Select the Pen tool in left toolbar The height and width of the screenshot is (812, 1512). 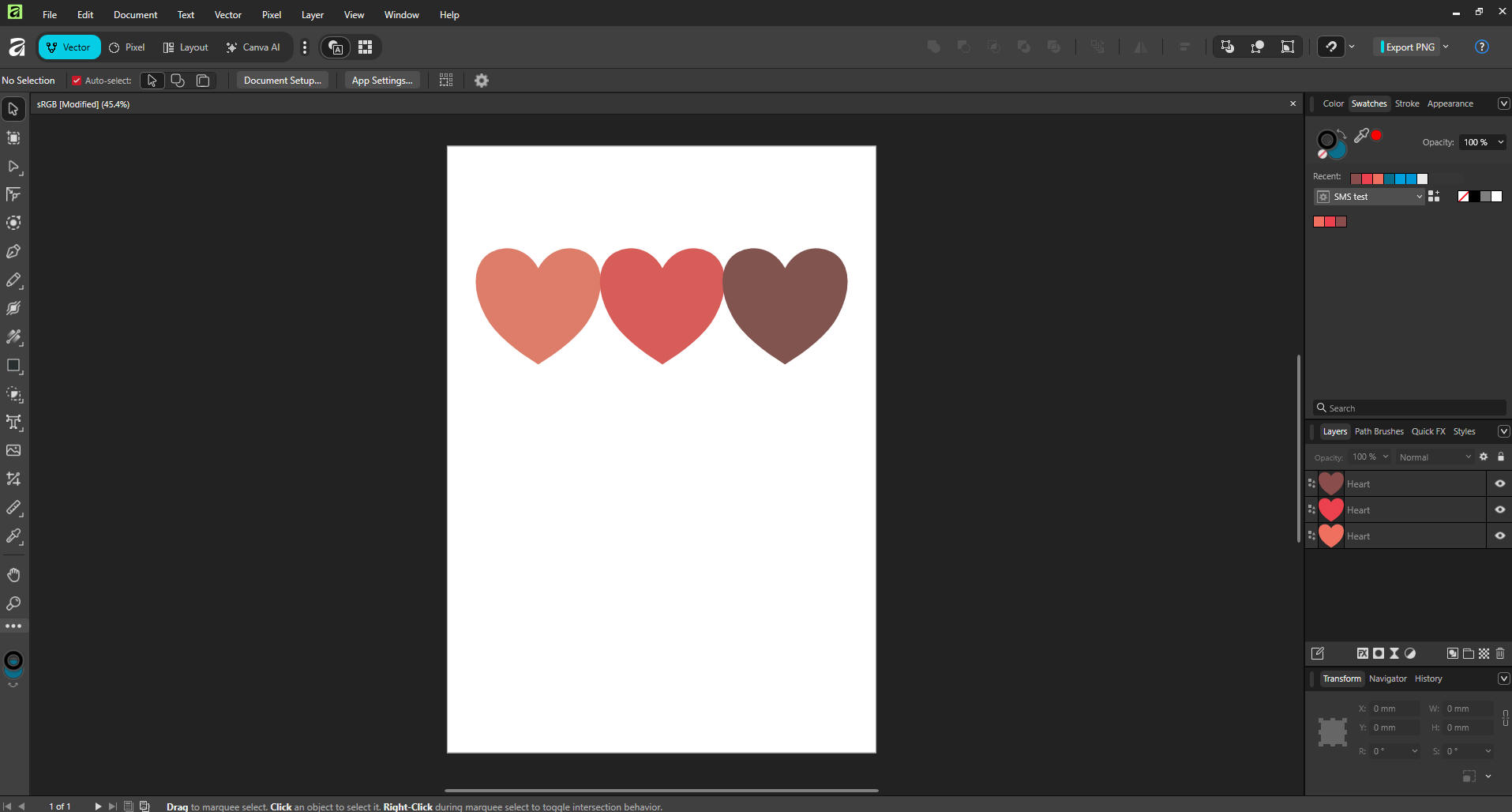(x=13, y=252)
